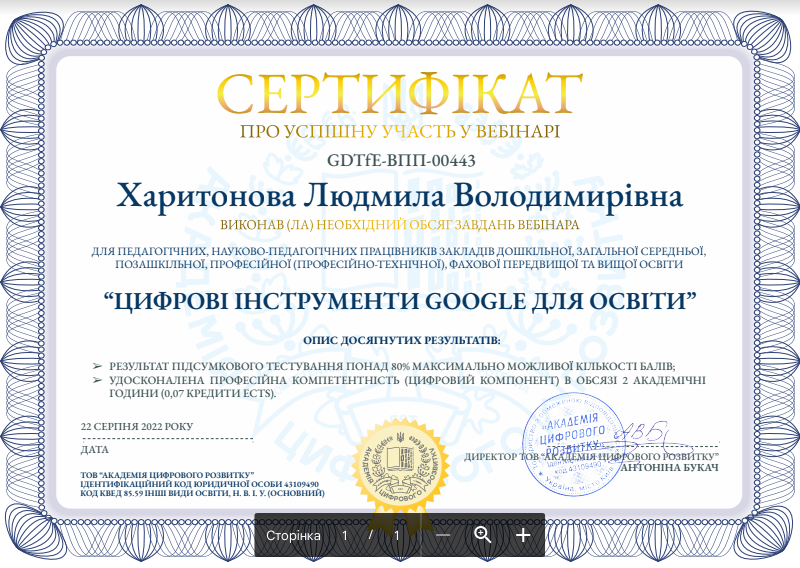Click 'ВИКОНАВ (ЛА) НЕОБХІДНИЙ ОБСЯГ ЗАВДАНЬ ВЕБІНАРА'
Image resolution: width=800 pixels, height=568 pixels.
click(399, 225)
